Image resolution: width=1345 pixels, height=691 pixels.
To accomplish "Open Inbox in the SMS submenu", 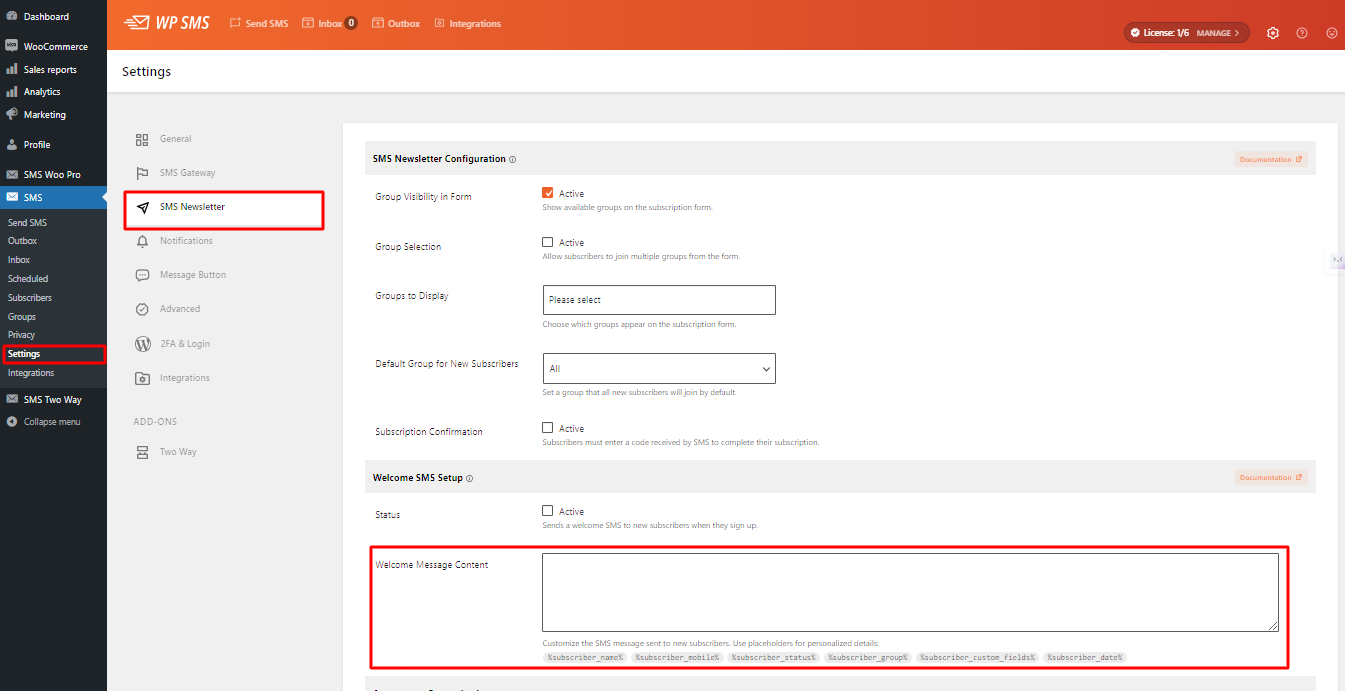I will point(19,260).
